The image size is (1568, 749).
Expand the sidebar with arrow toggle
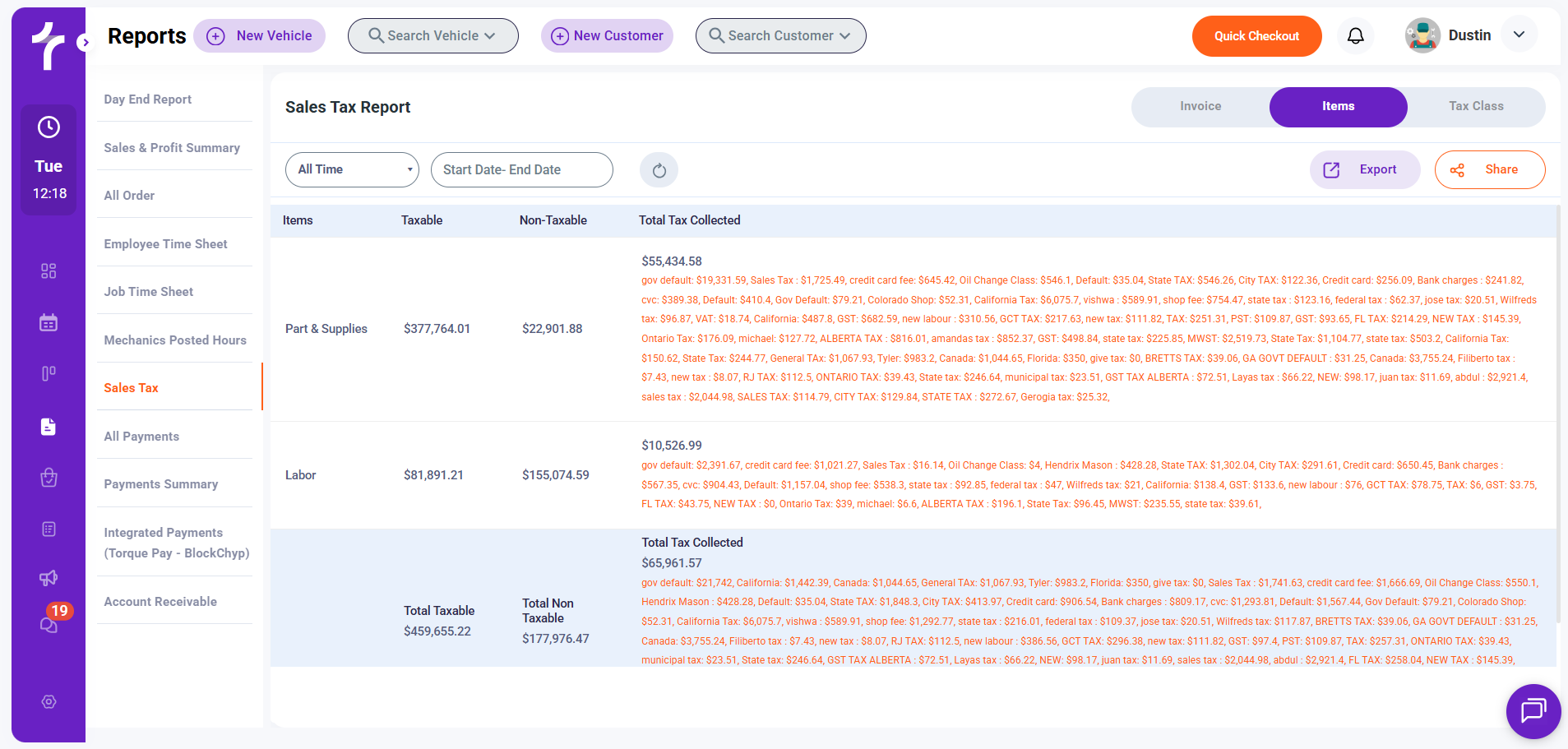click(x=85, y=42)
